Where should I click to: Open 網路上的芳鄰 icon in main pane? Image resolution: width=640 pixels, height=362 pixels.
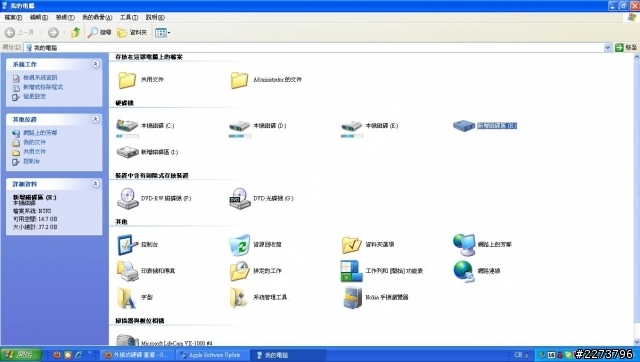click(464, 244)
